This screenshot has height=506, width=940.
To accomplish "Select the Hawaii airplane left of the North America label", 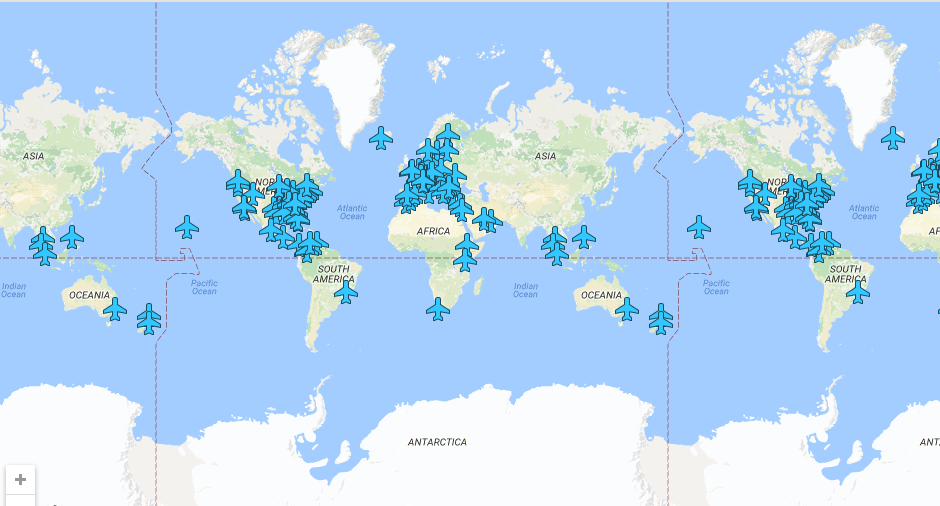I will click(x=187, y=227).
